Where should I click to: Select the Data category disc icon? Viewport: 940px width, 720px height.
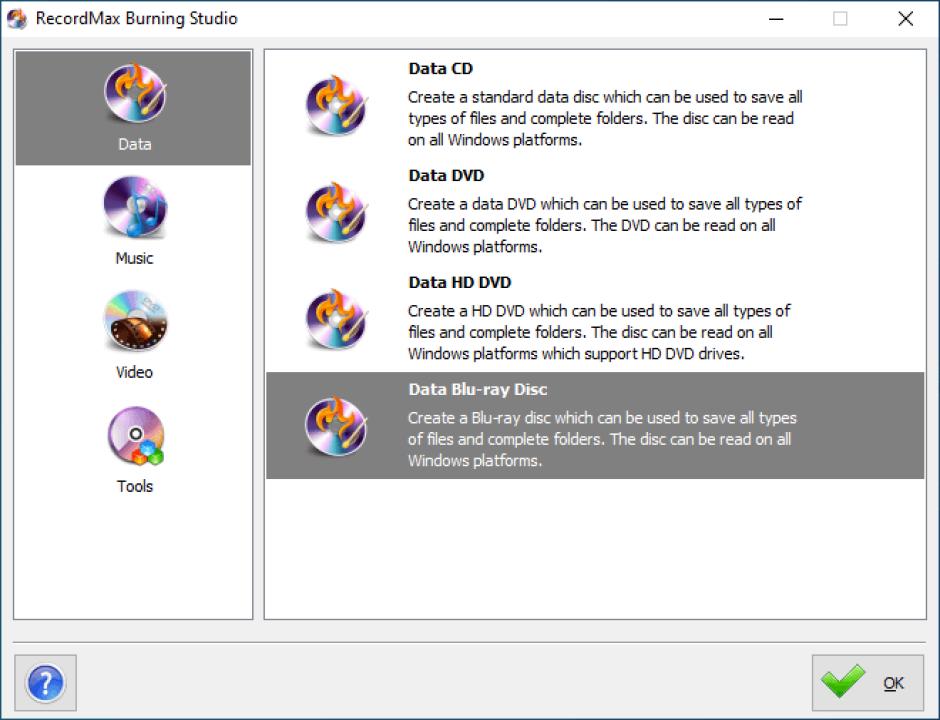(134, 93)
